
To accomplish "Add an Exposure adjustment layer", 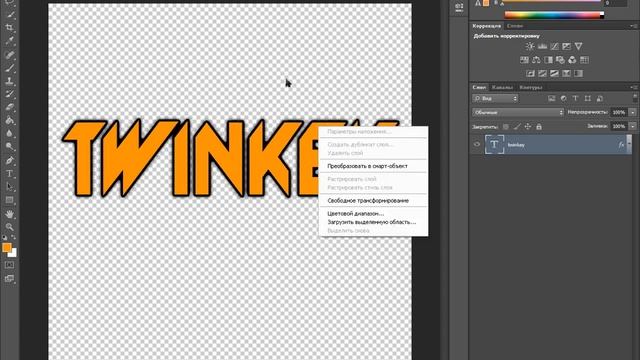I will coord(567,46).
